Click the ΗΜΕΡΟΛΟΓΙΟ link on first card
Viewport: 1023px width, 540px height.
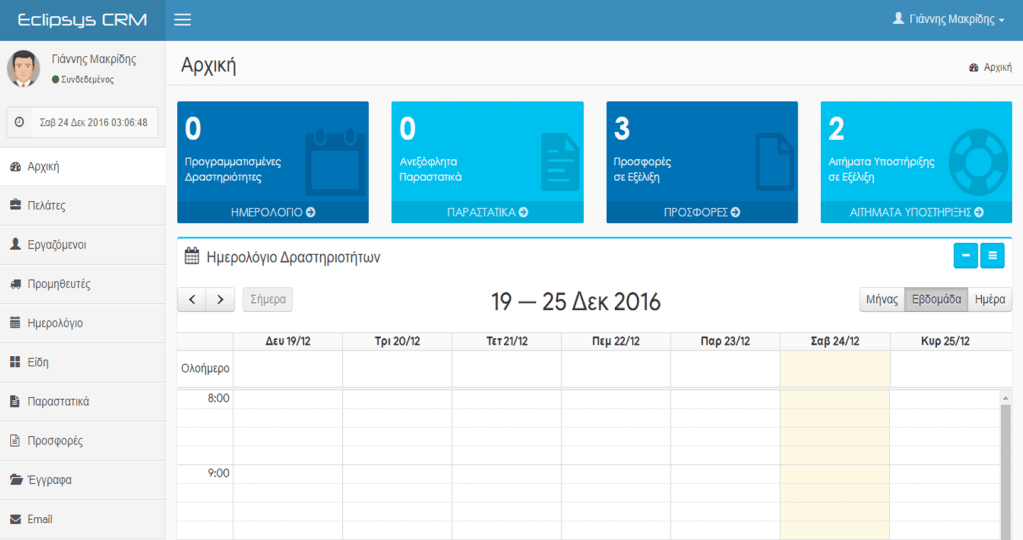[x=273, y=212]
